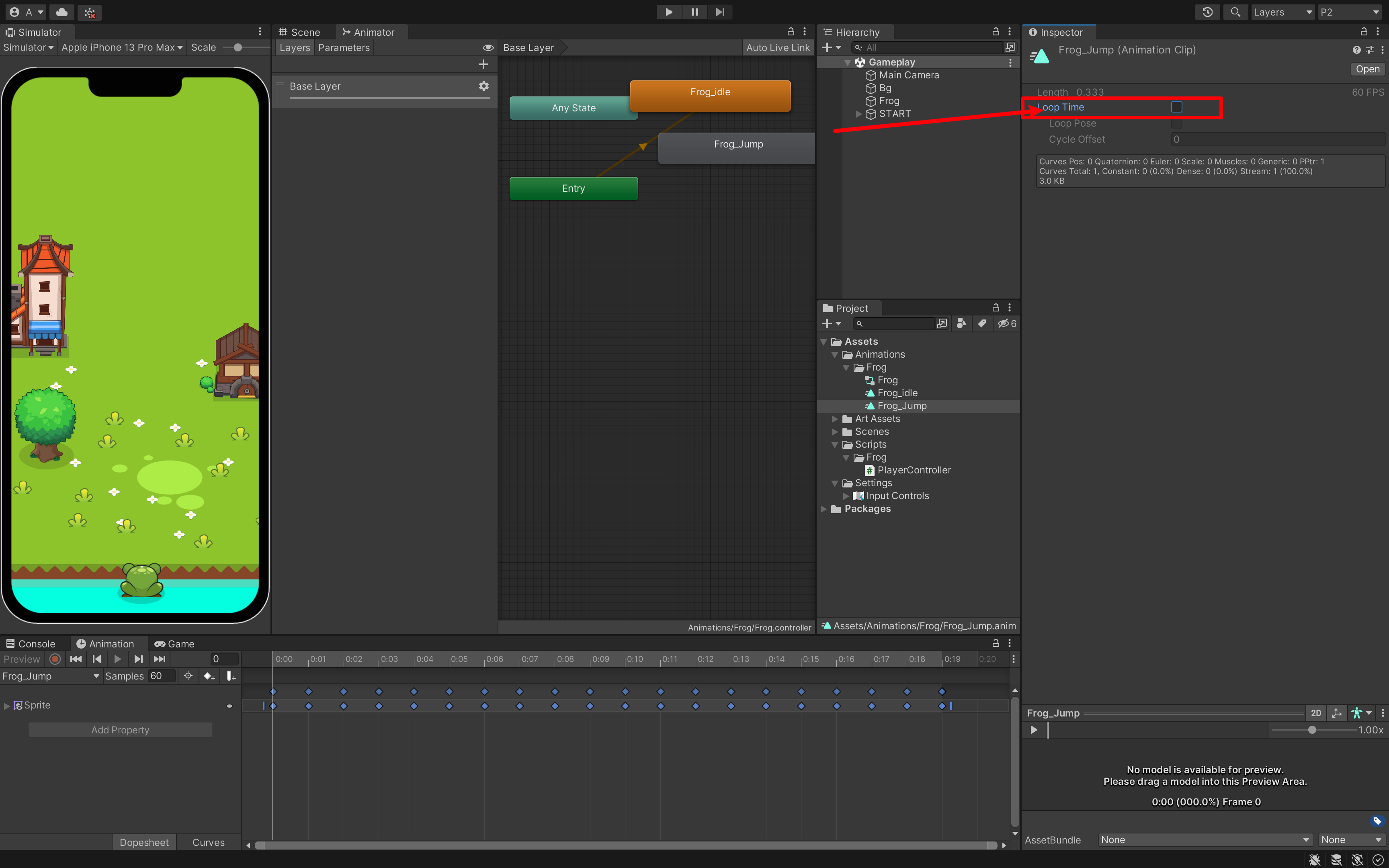Switch to Curves view
Viewport: 1389px width, 868px height.
pyautogui.click(x=208, y=842)
